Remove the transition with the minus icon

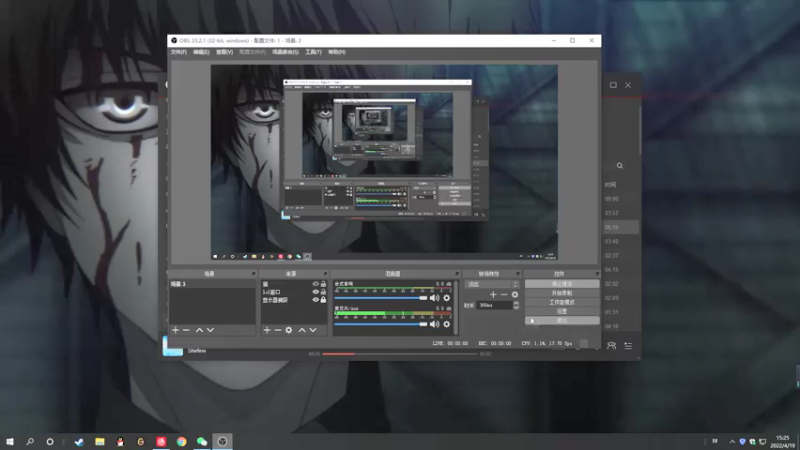click(504, 294)
